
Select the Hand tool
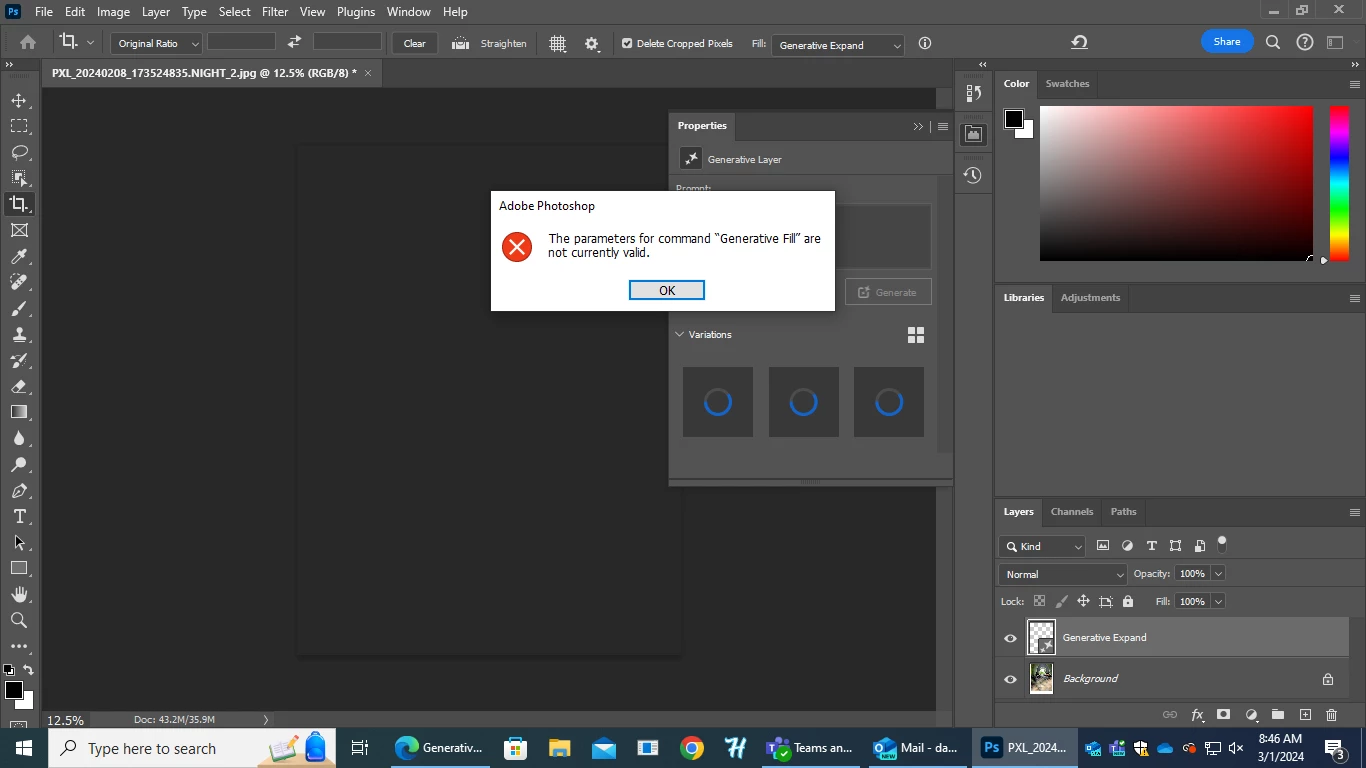point(19,594)
